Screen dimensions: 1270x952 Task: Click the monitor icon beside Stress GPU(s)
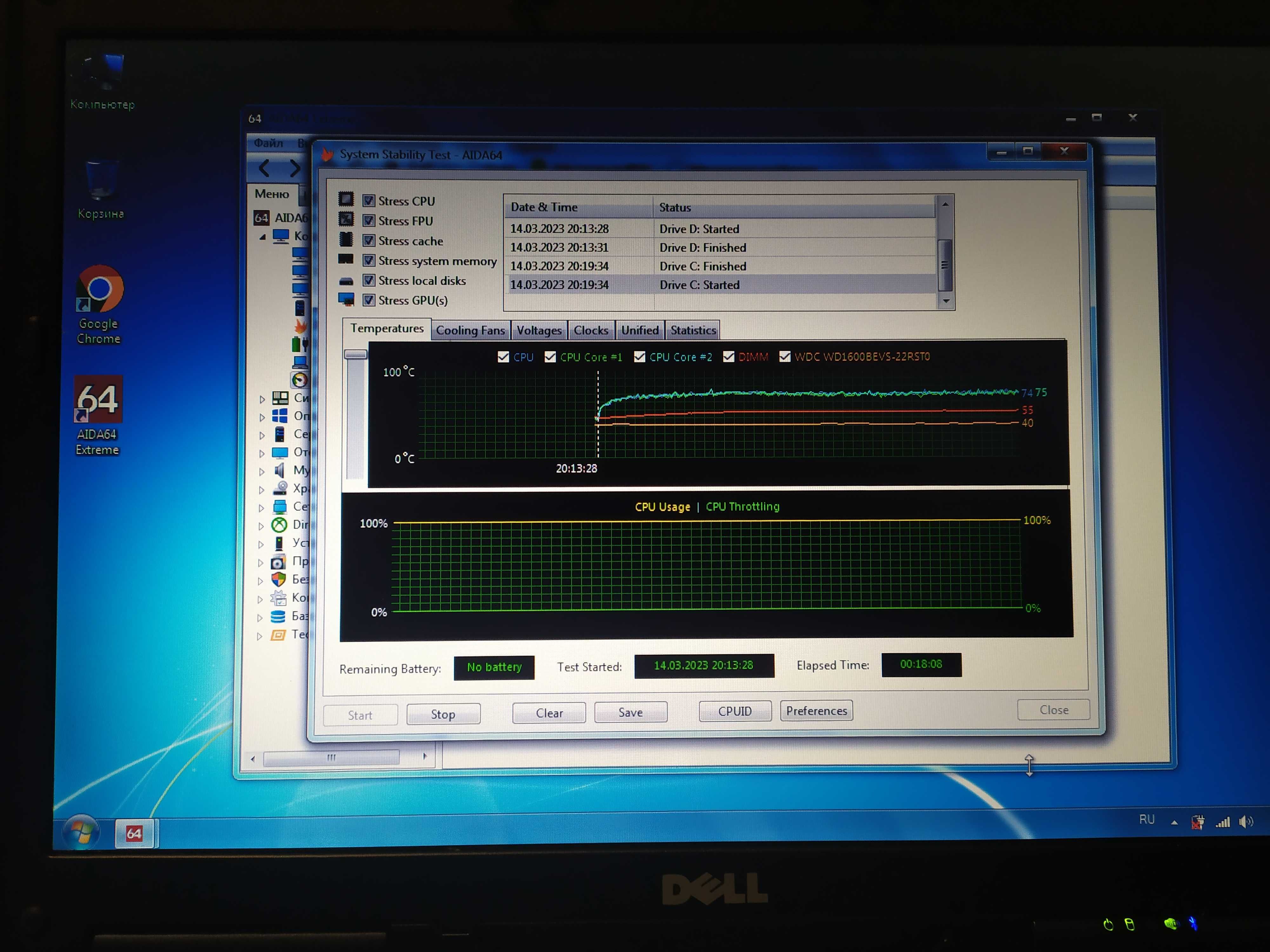(x=346, y=299)
